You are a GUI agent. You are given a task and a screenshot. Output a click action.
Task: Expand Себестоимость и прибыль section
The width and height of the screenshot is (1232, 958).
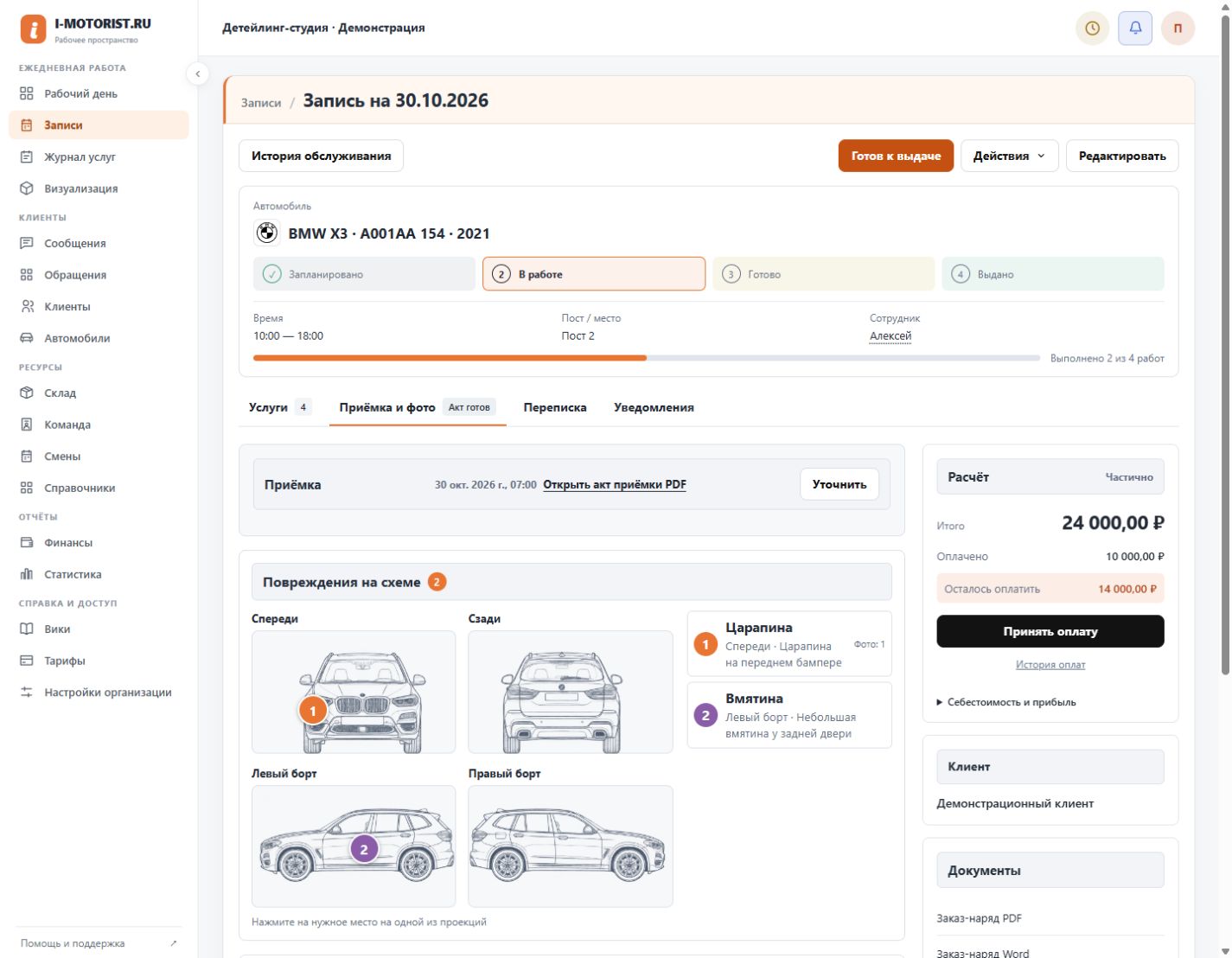tap(1006, 702)
